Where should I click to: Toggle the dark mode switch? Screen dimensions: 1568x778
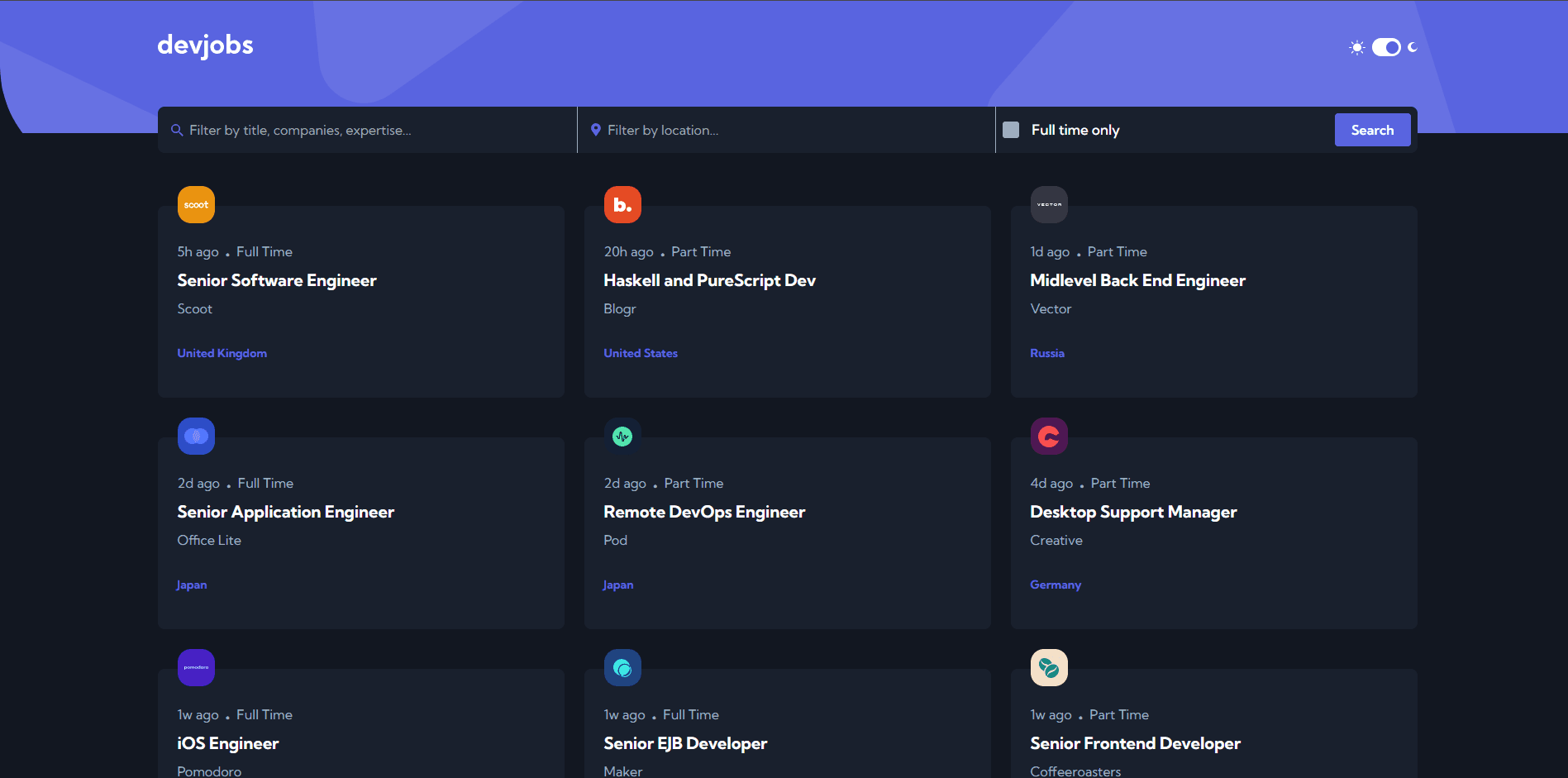pyautogui.click(x=1386, y=47)
